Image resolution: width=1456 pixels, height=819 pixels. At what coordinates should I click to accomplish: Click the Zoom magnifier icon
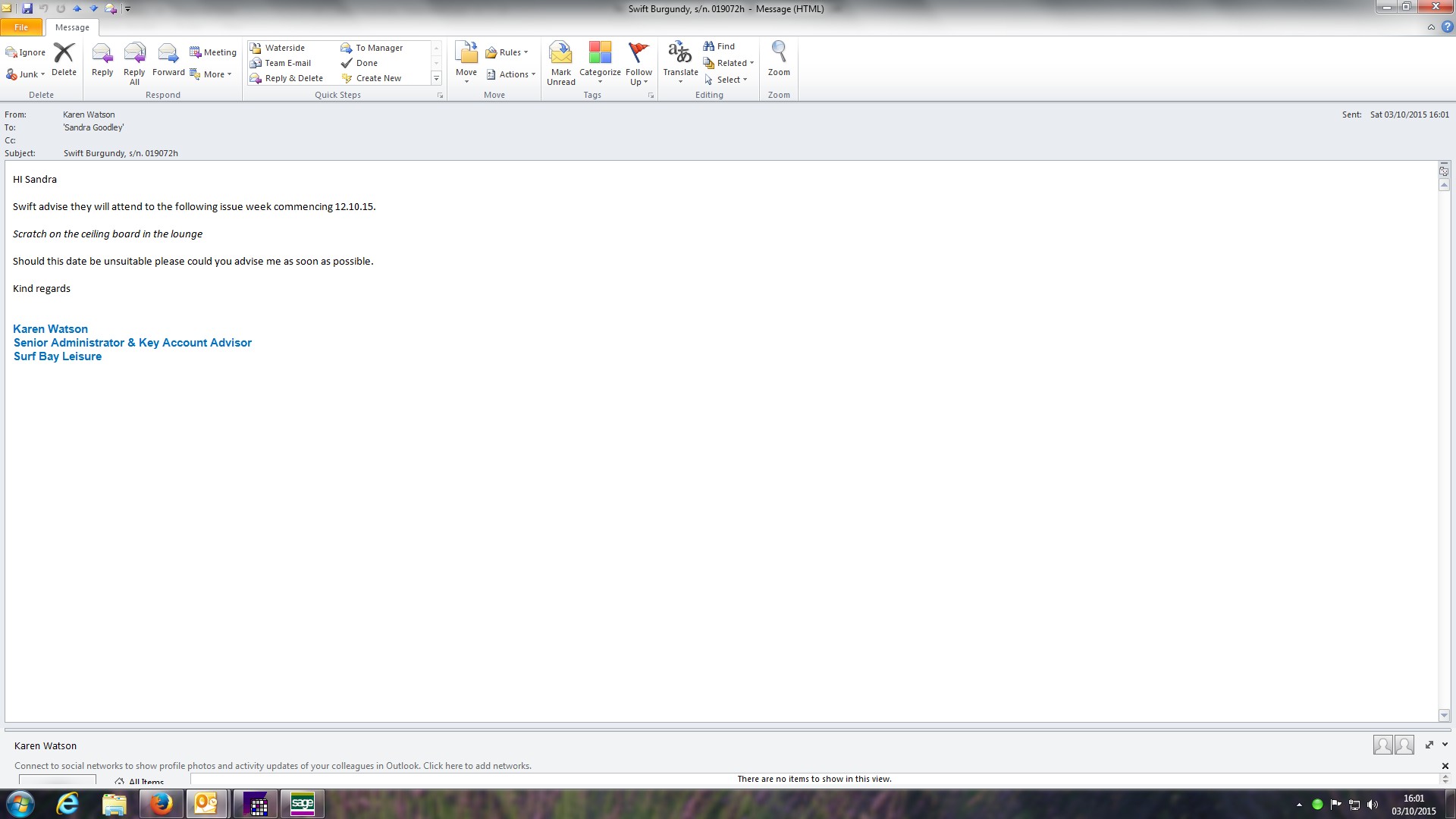pos(779,53)
